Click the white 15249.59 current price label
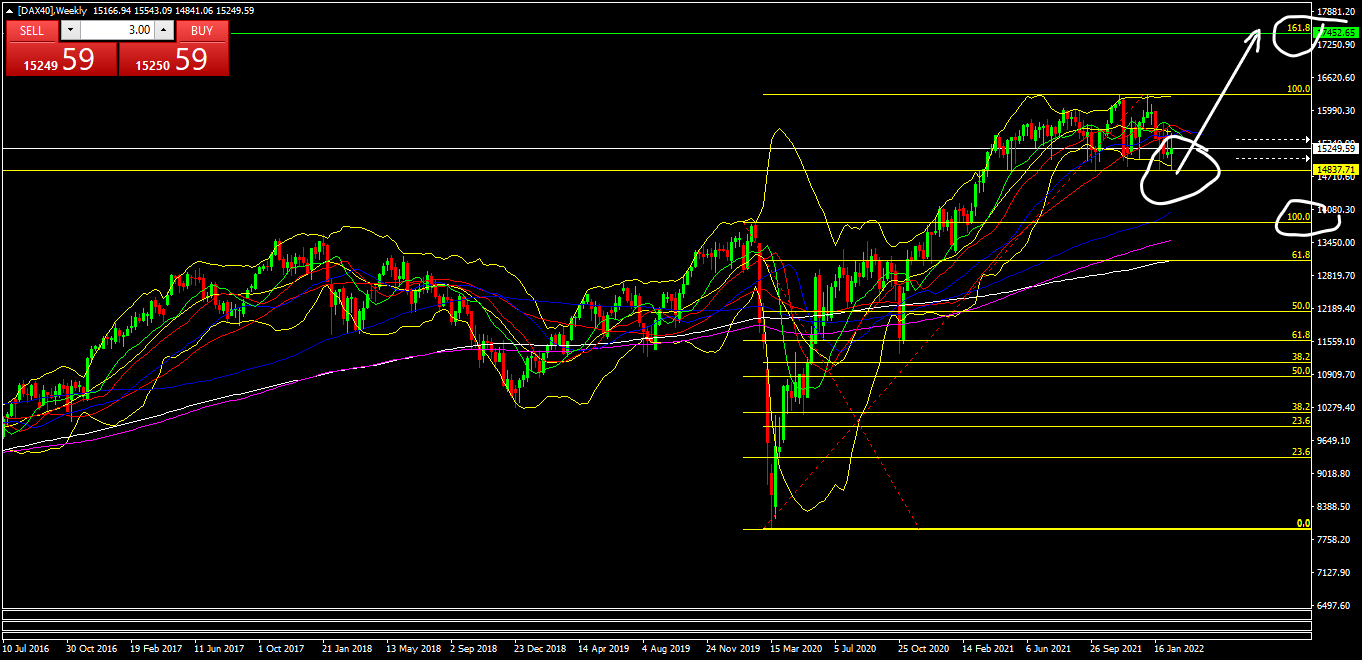 pos(1335,148)
